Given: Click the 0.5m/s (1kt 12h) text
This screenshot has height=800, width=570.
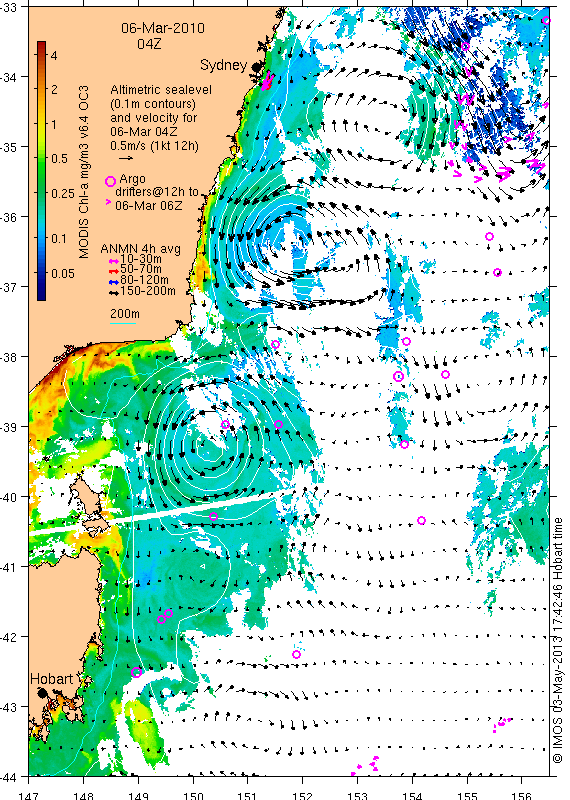Looking at the screenshot, I should (x=154, y=145).
